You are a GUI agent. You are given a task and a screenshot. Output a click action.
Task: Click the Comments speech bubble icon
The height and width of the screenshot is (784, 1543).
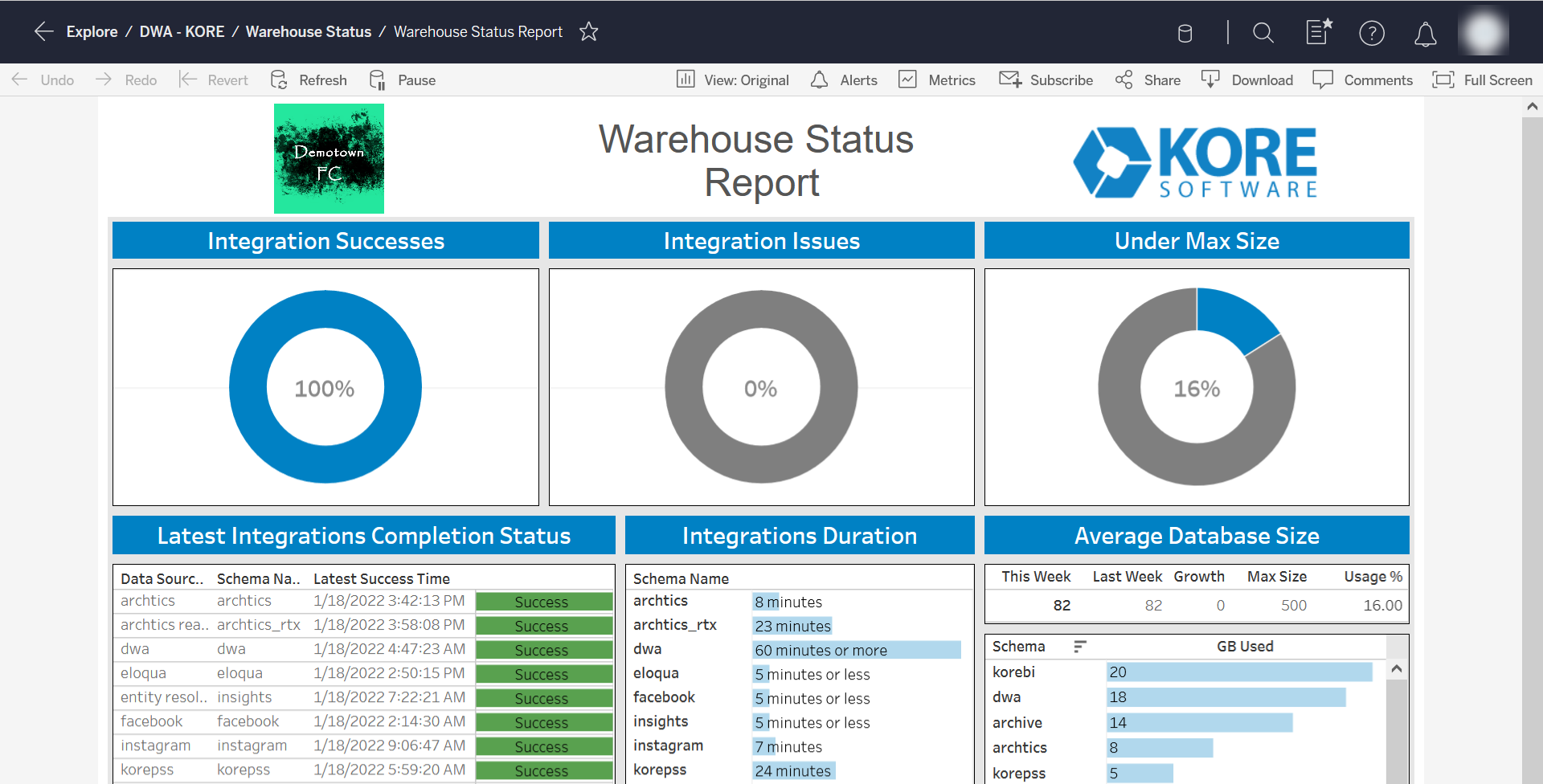coord(1323,80)
